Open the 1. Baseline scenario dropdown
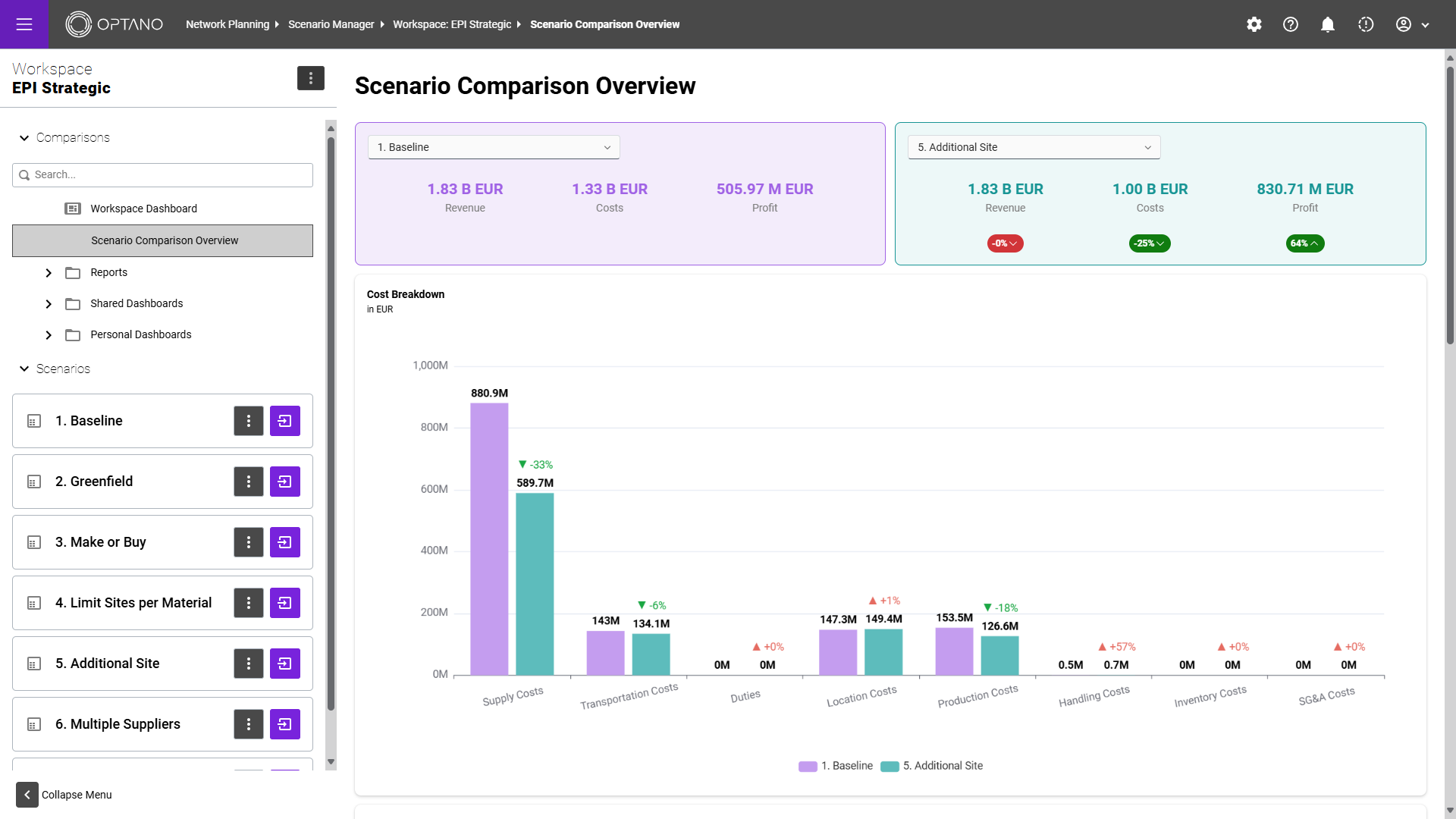 click(494, 147)
